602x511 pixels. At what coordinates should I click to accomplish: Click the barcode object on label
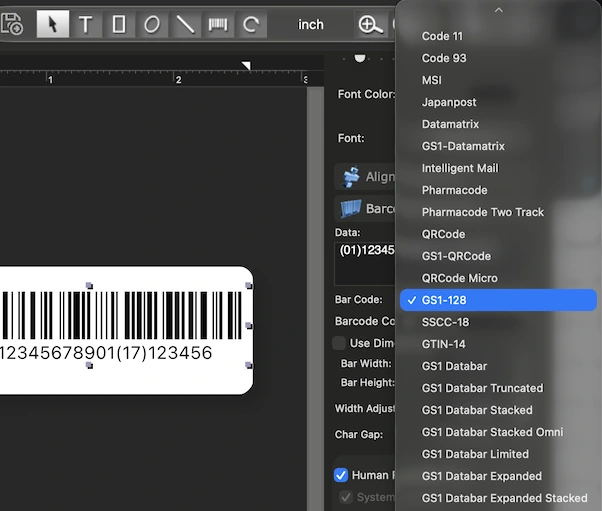[x=122, y=315]
